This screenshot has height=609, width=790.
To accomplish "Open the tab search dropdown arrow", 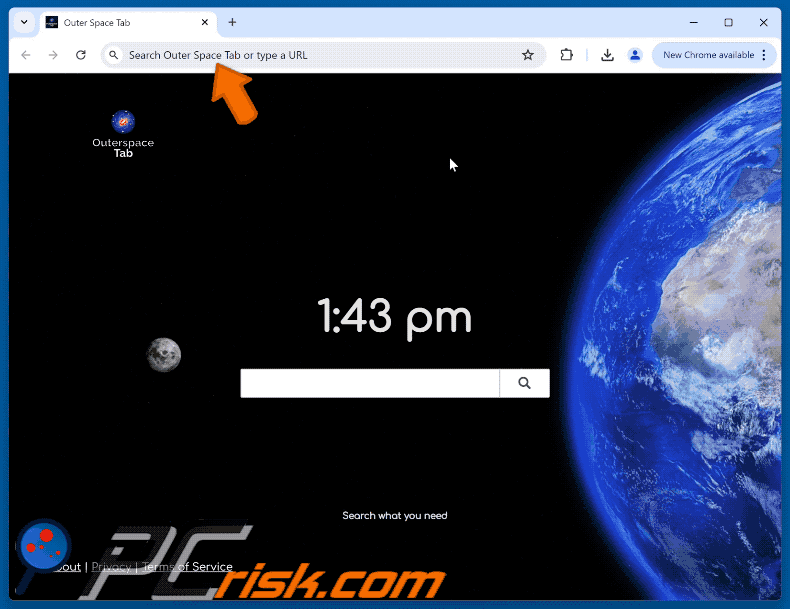I will click(x=24, y=22).
